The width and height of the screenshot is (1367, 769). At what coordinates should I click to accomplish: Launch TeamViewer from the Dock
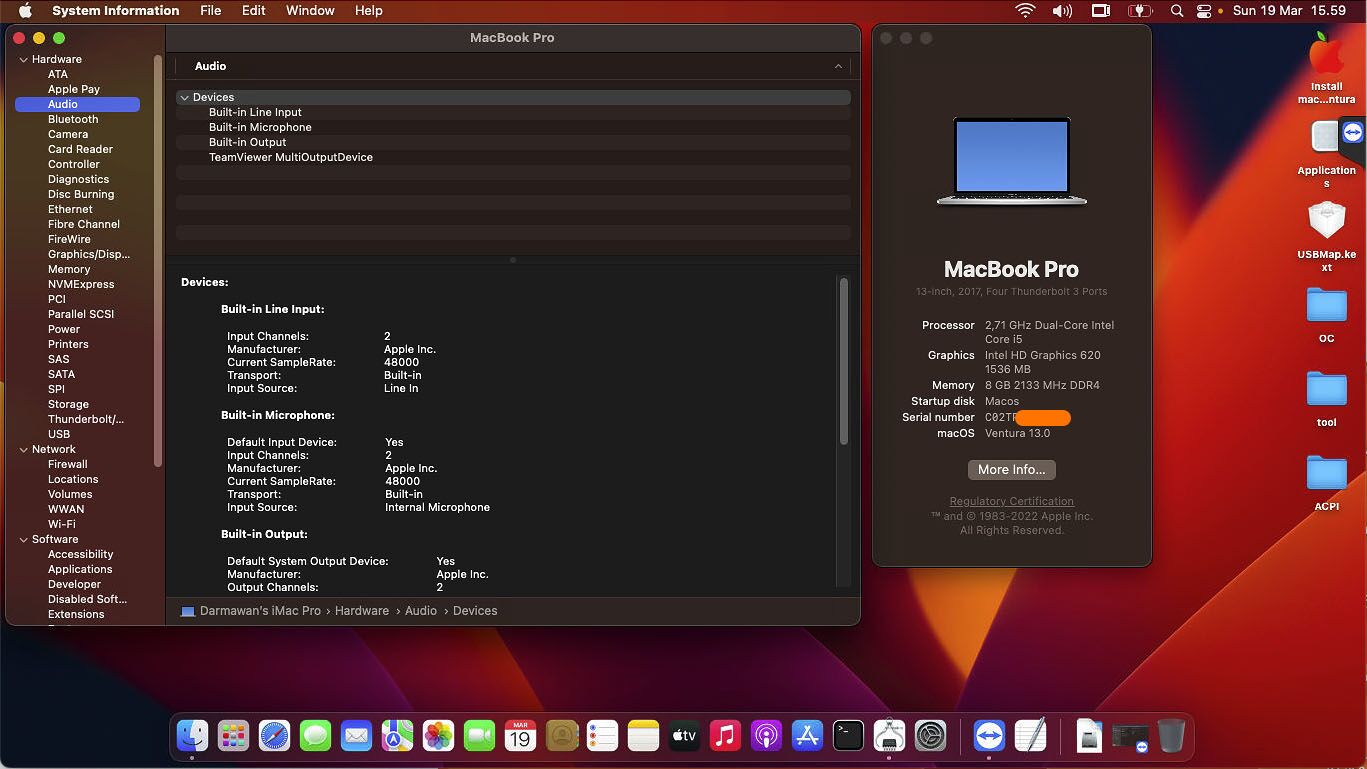click(x=989, y=736)
